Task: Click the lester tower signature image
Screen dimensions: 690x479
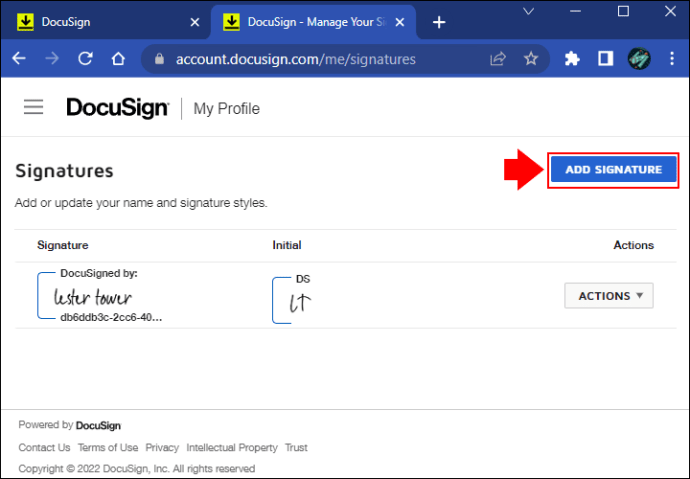Action: click(x=93, y=297)
